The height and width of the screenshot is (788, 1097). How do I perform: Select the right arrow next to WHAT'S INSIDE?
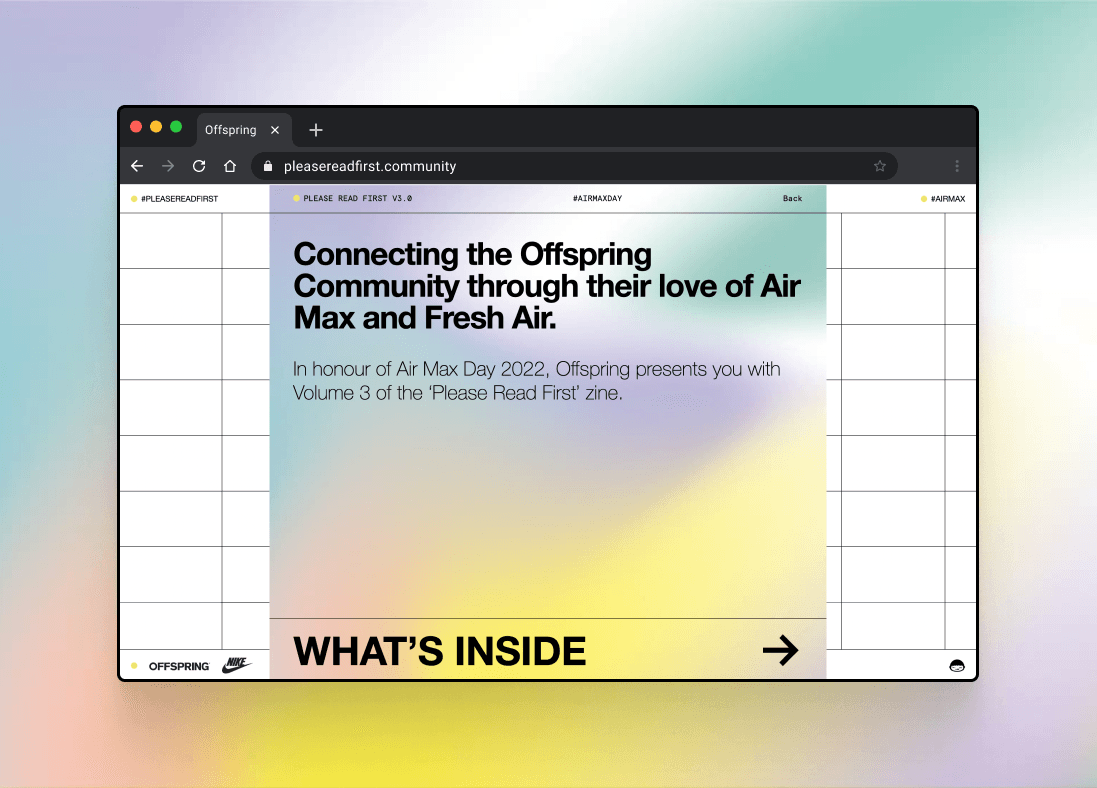click(781, 650)
